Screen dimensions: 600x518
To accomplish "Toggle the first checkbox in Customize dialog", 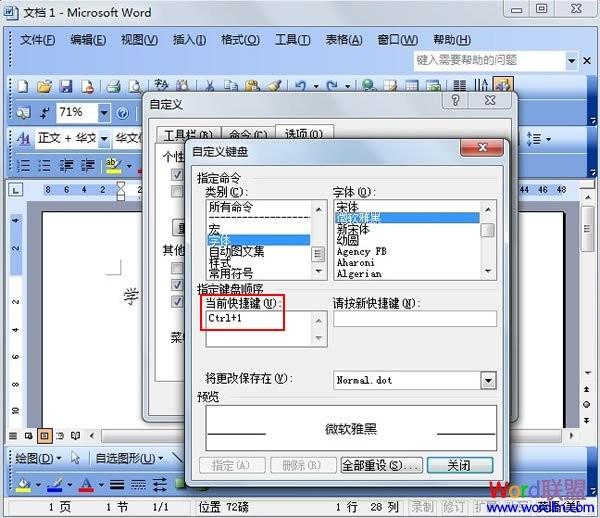I will tap(177, 175).
